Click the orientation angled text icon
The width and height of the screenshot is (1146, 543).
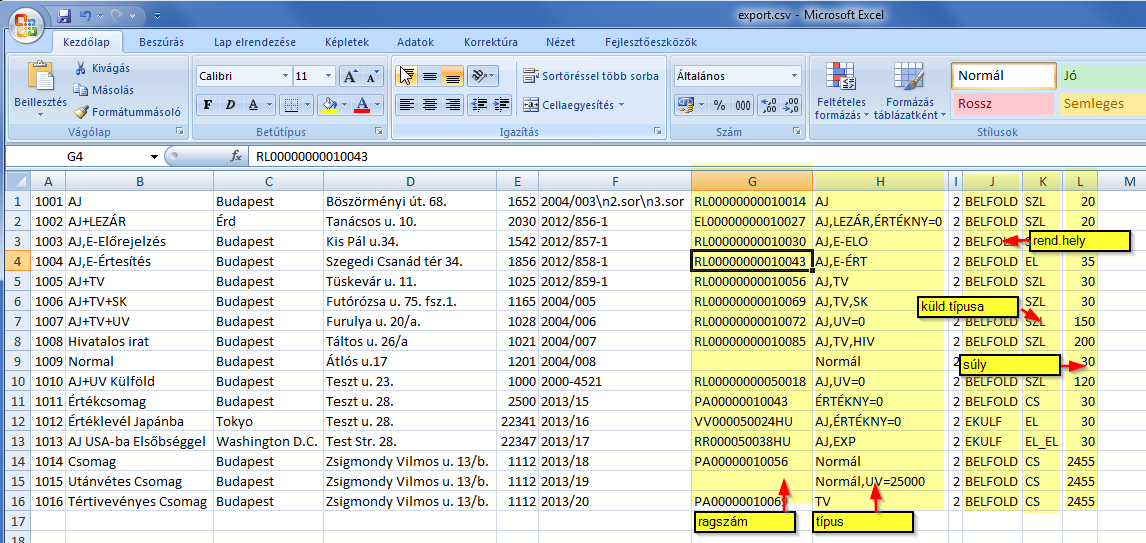pos(478,75)
